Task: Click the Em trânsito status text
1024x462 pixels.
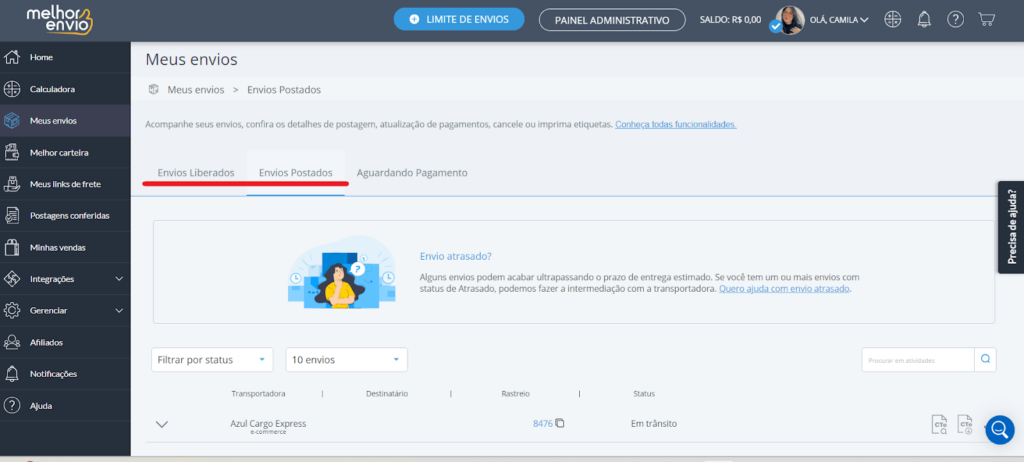Action: (654, 423)
